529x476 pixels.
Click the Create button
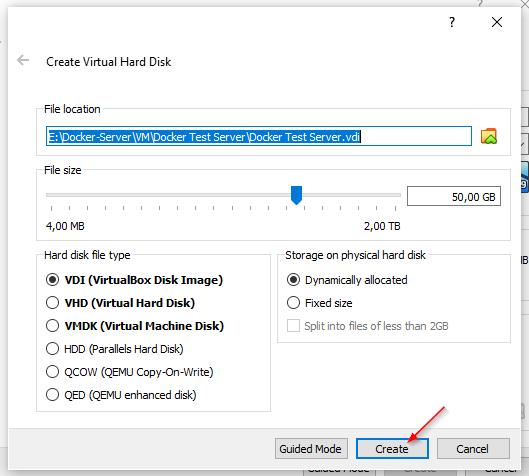click(x=392, y=449)
